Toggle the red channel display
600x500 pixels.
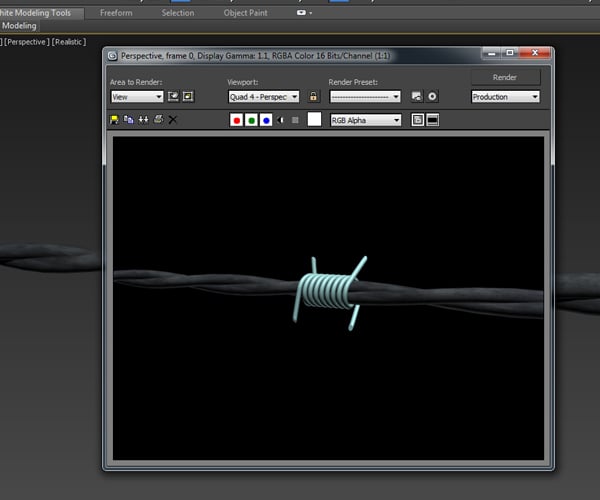pyautogui.click(x=236, y=120)
